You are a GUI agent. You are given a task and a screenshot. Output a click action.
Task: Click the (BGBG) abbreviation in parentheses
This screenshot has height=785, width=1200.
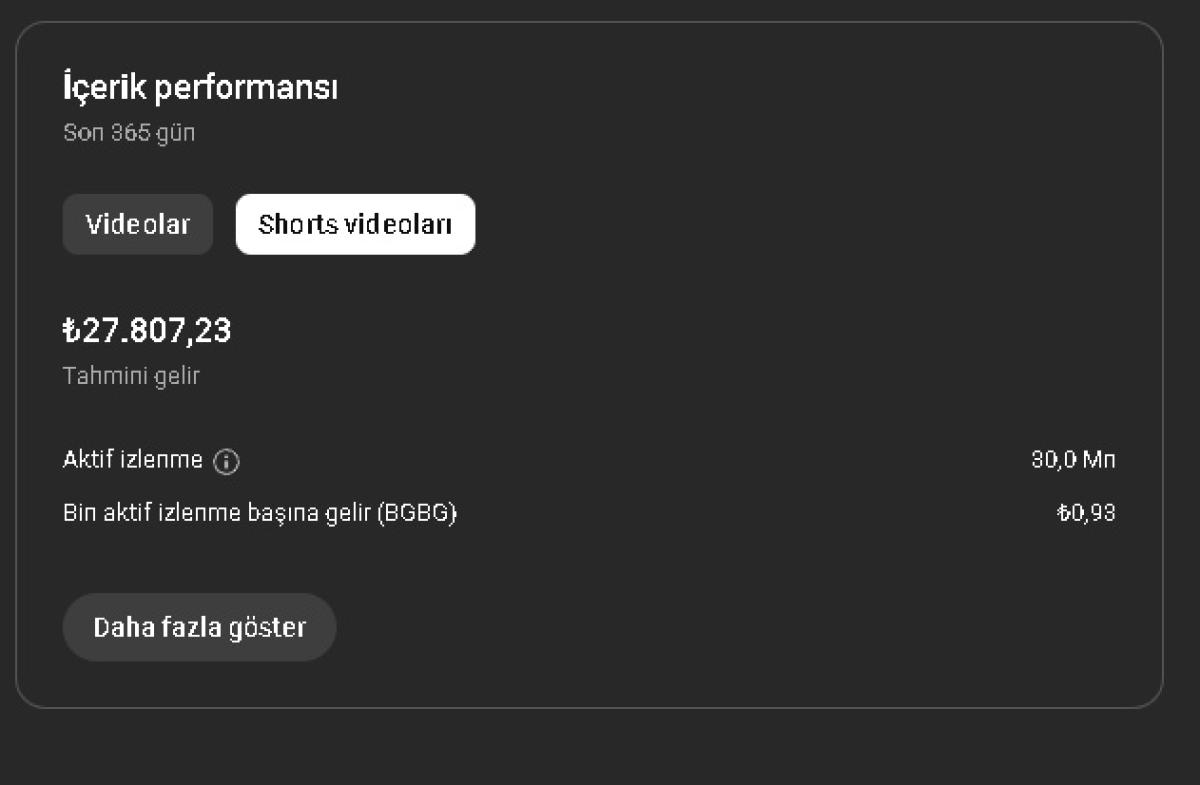click(417, 514)
